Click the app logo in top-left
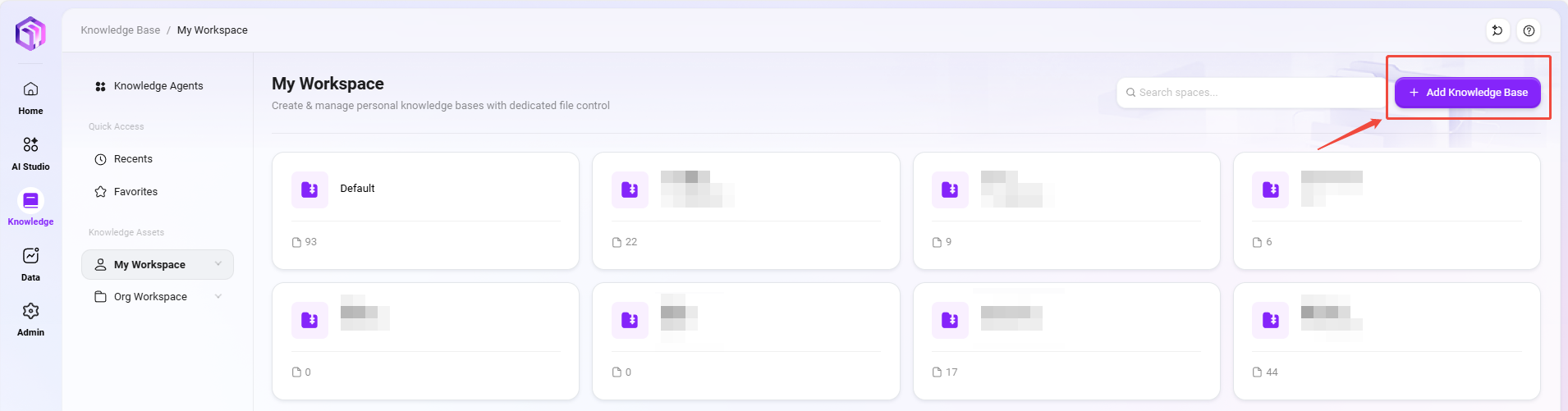 tap(30, 34)
